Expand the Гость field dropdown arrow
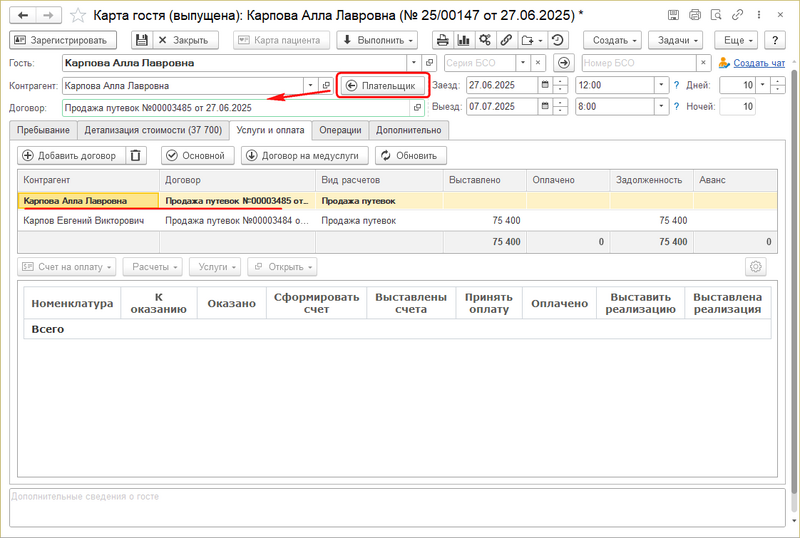 pyautogui.click(x=413, y=63)
